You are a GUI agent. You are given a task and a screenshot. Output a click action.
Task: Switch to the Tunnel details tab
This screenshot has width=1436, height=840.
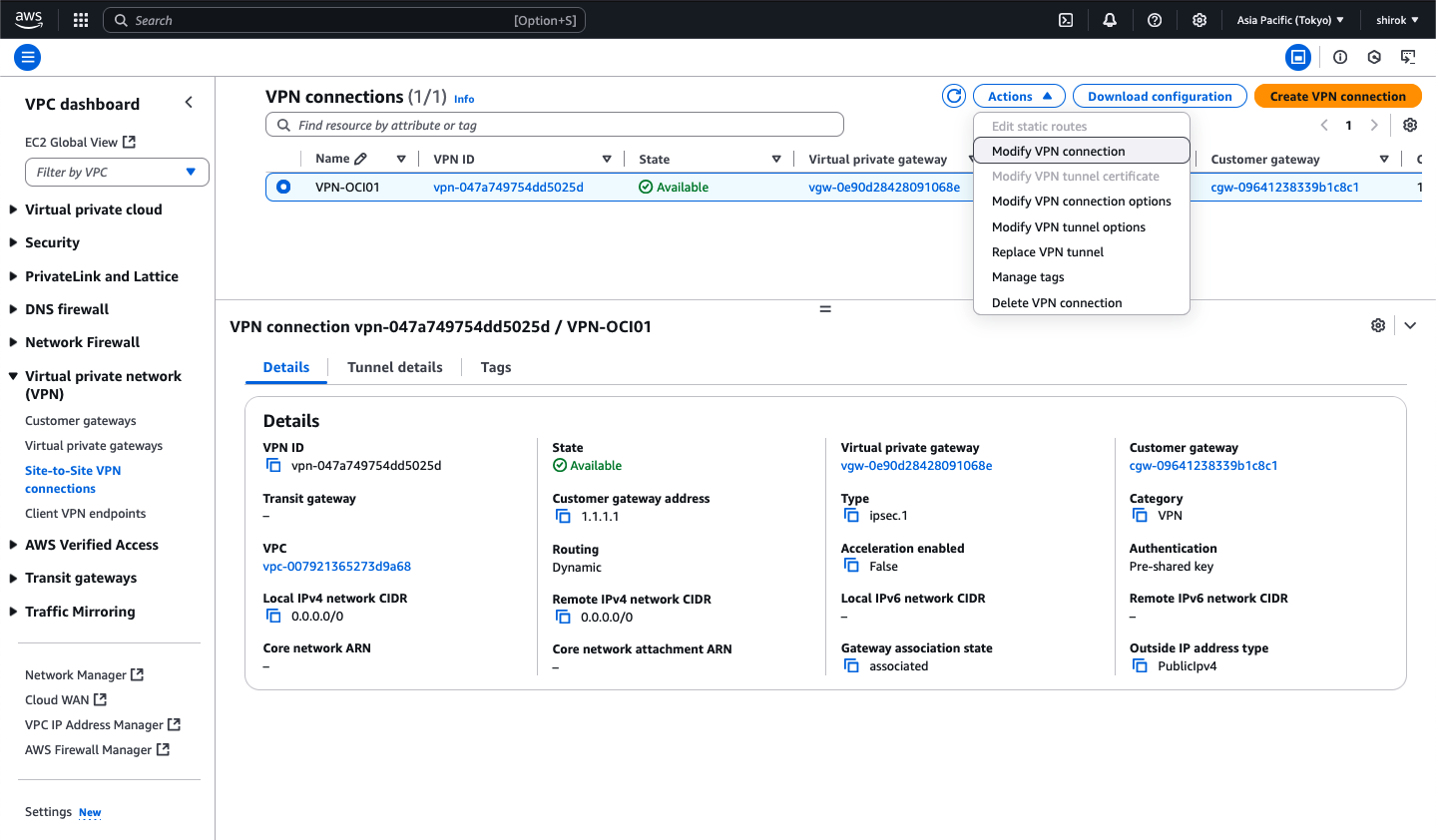coord(395,367)
